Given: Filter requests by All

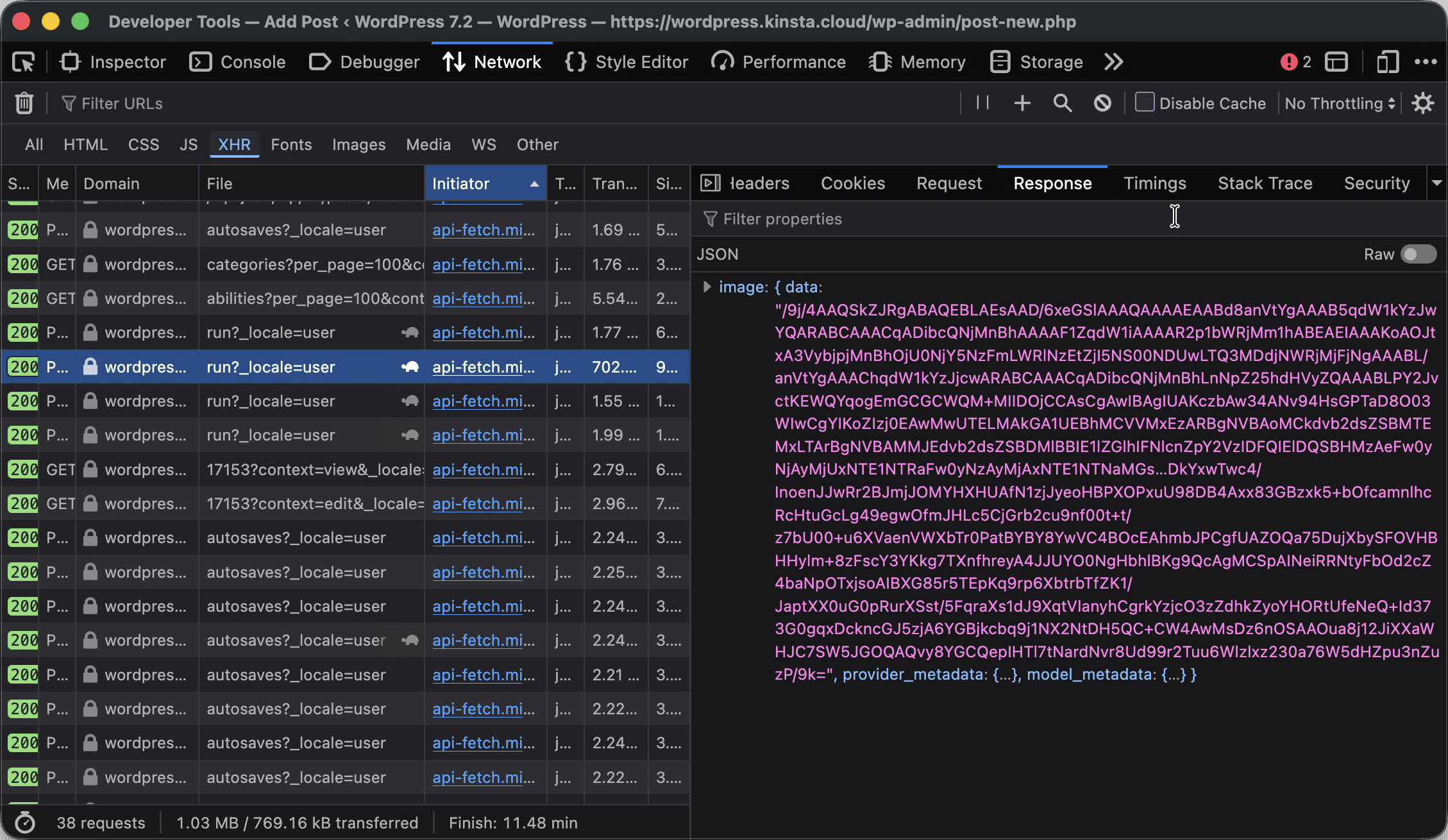Looking at the screenshot, I should tap(34, 144).
